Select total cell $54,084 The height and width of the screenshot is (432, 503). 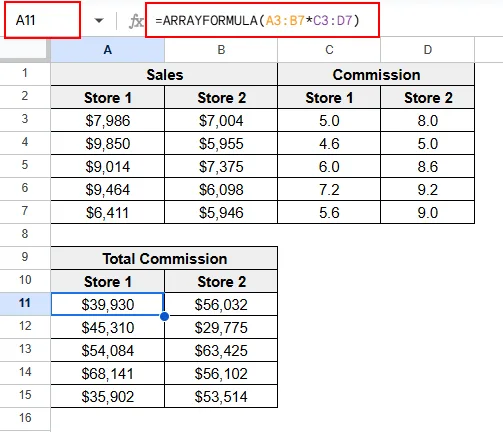(108, 350)
